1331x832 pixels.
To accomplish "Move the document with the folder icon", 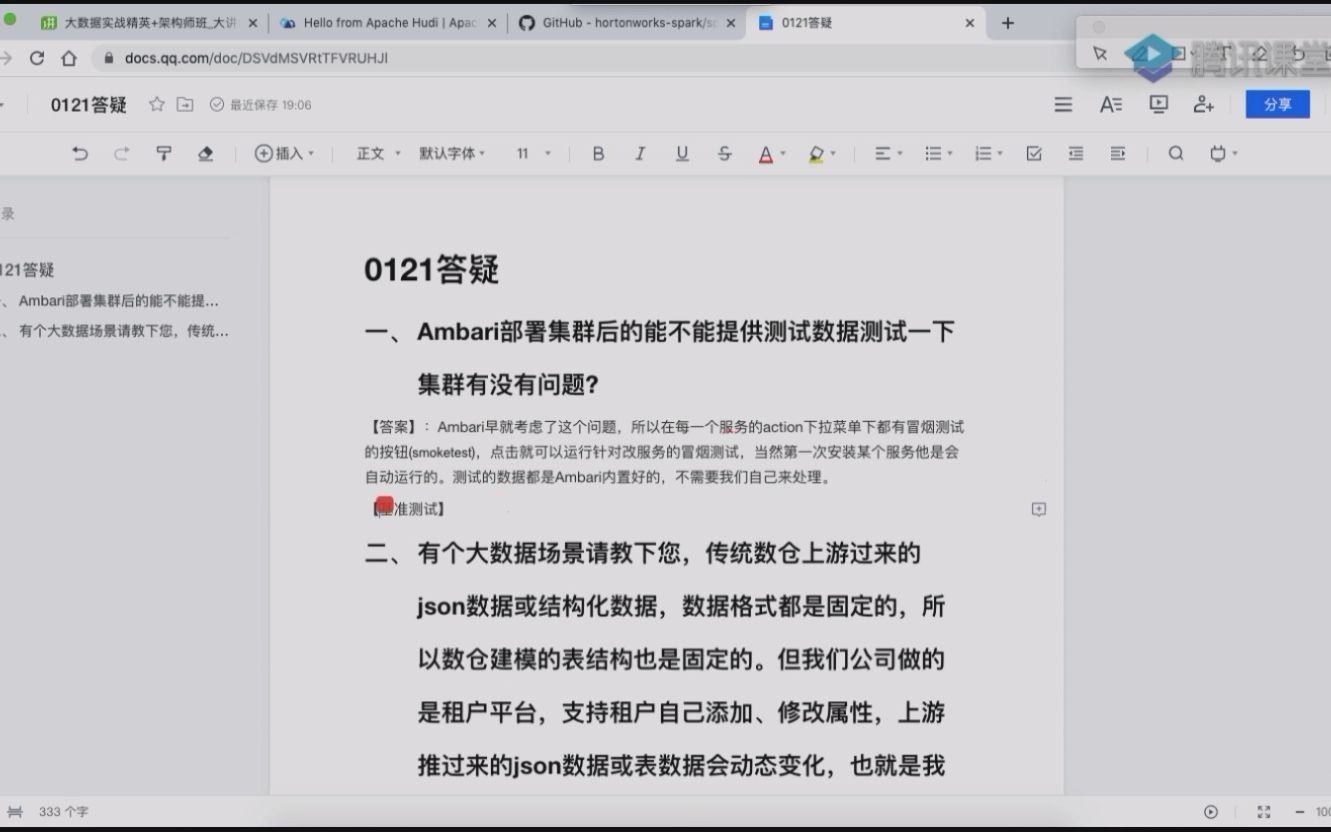I will click(x=185, y=104).
